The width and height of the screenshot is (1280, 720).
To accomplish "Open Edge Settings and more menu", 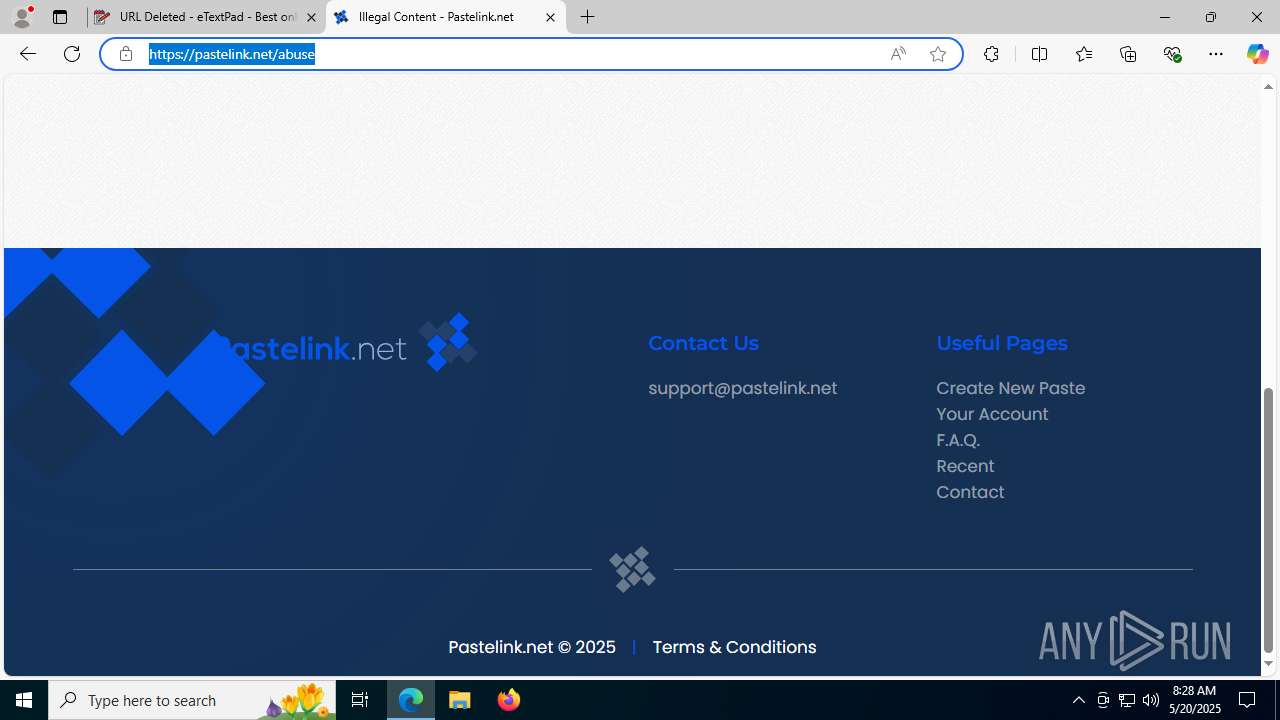I will click(x=1215, y=54).
